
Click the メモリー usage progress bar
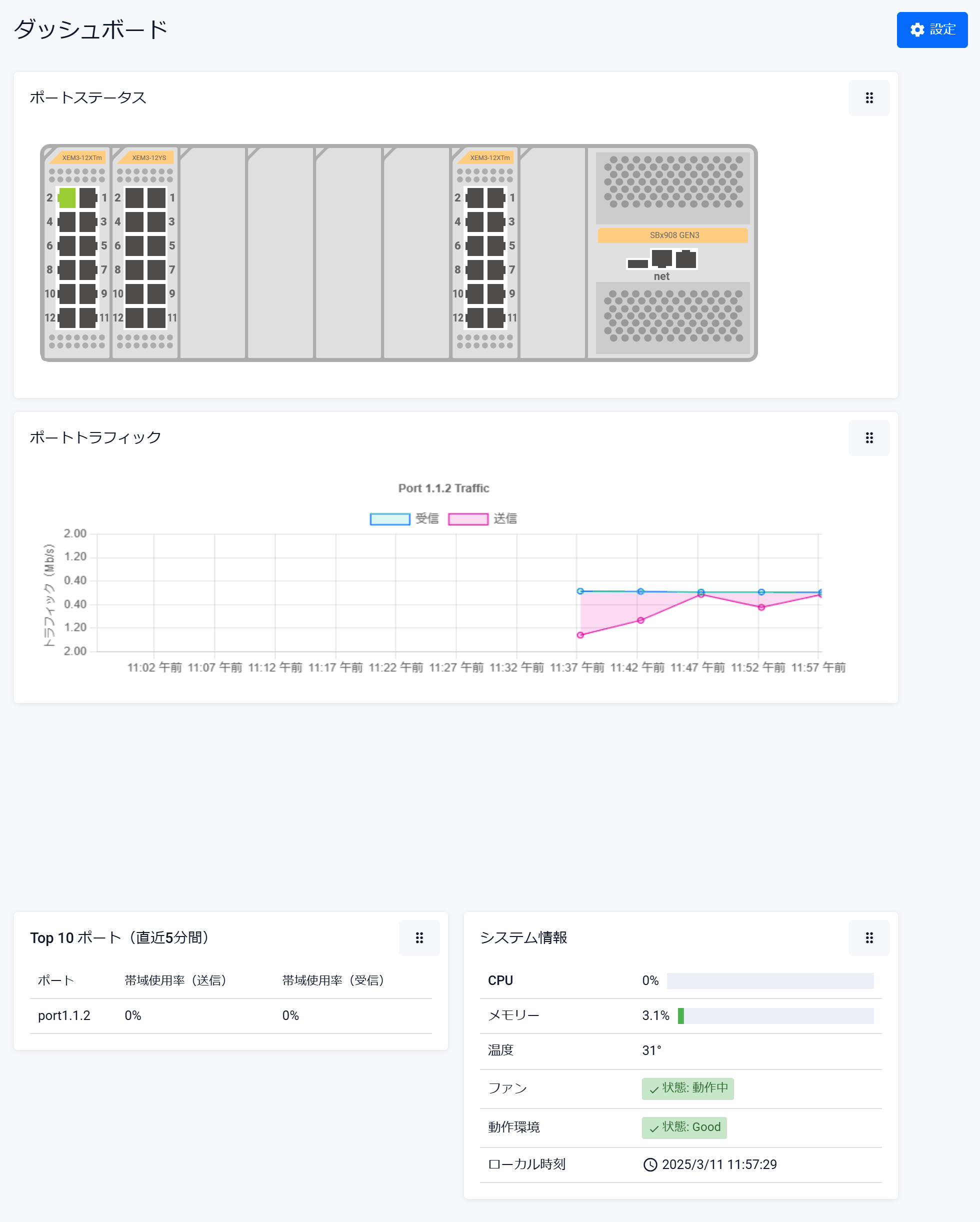click(x=775, y=1015)
